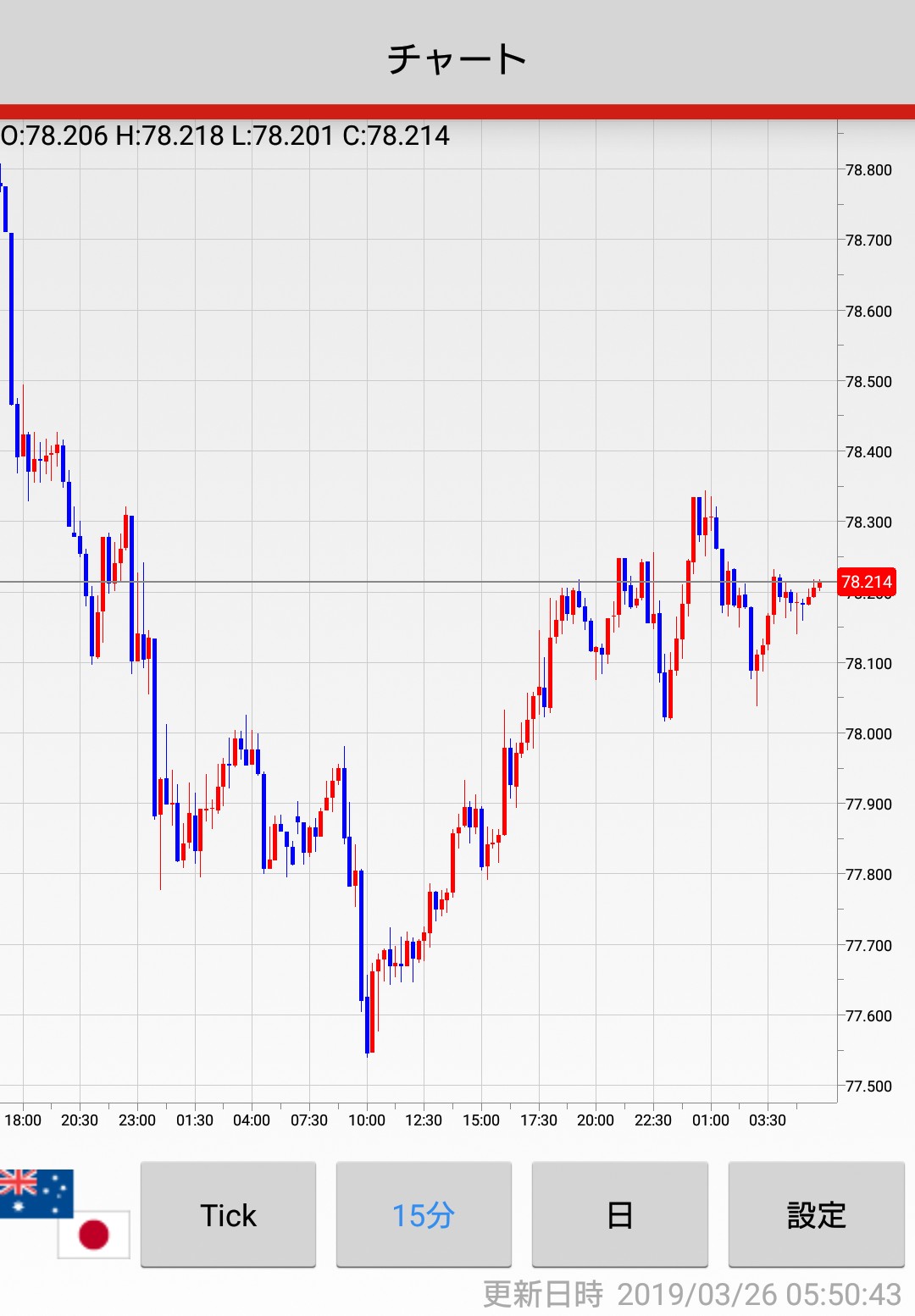The width and height of the screenshot is (915, 1316).
Task: Tap the 78.500 price axis label
Action: (x=868, y=382)
